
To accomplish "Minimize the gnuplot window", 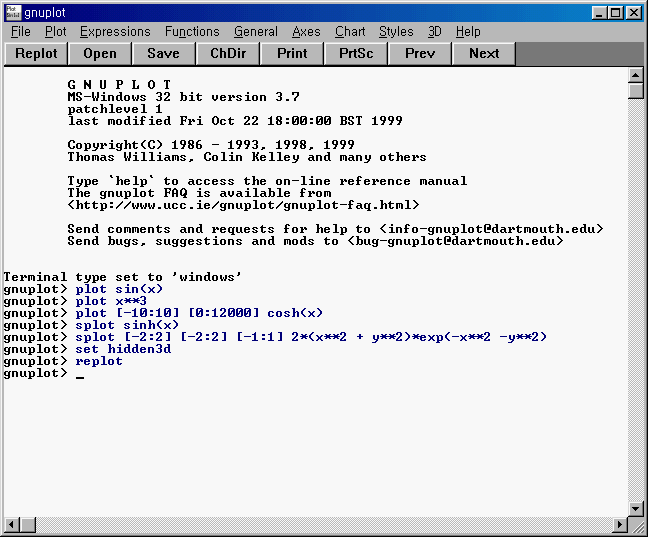I will (598, 13).
